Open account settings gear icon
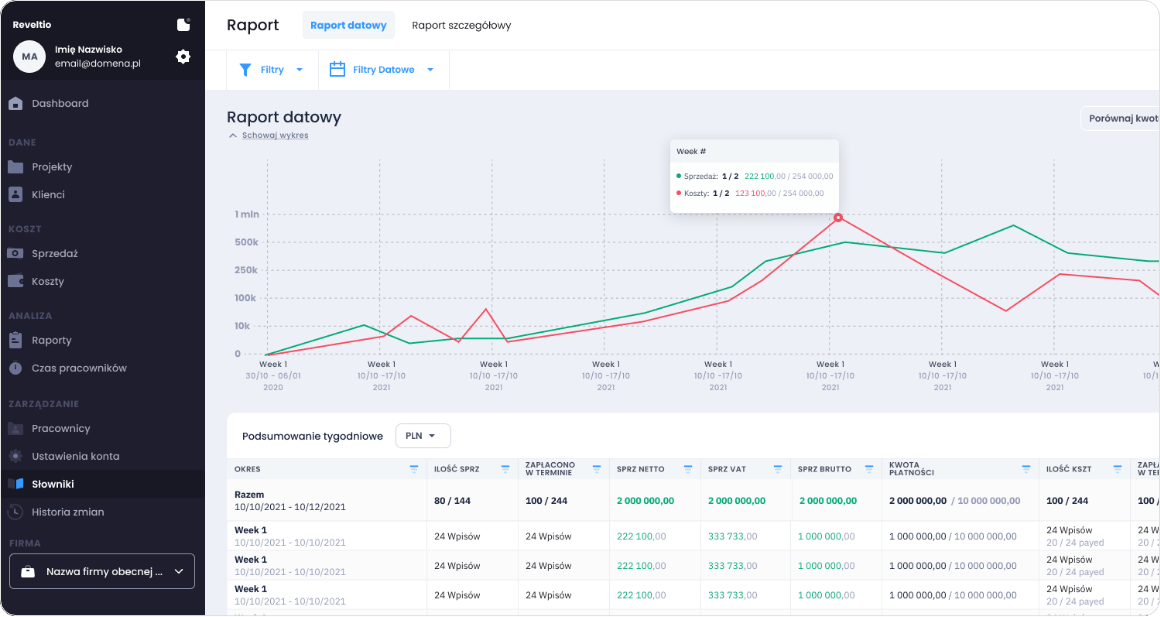 coord(183,57)
